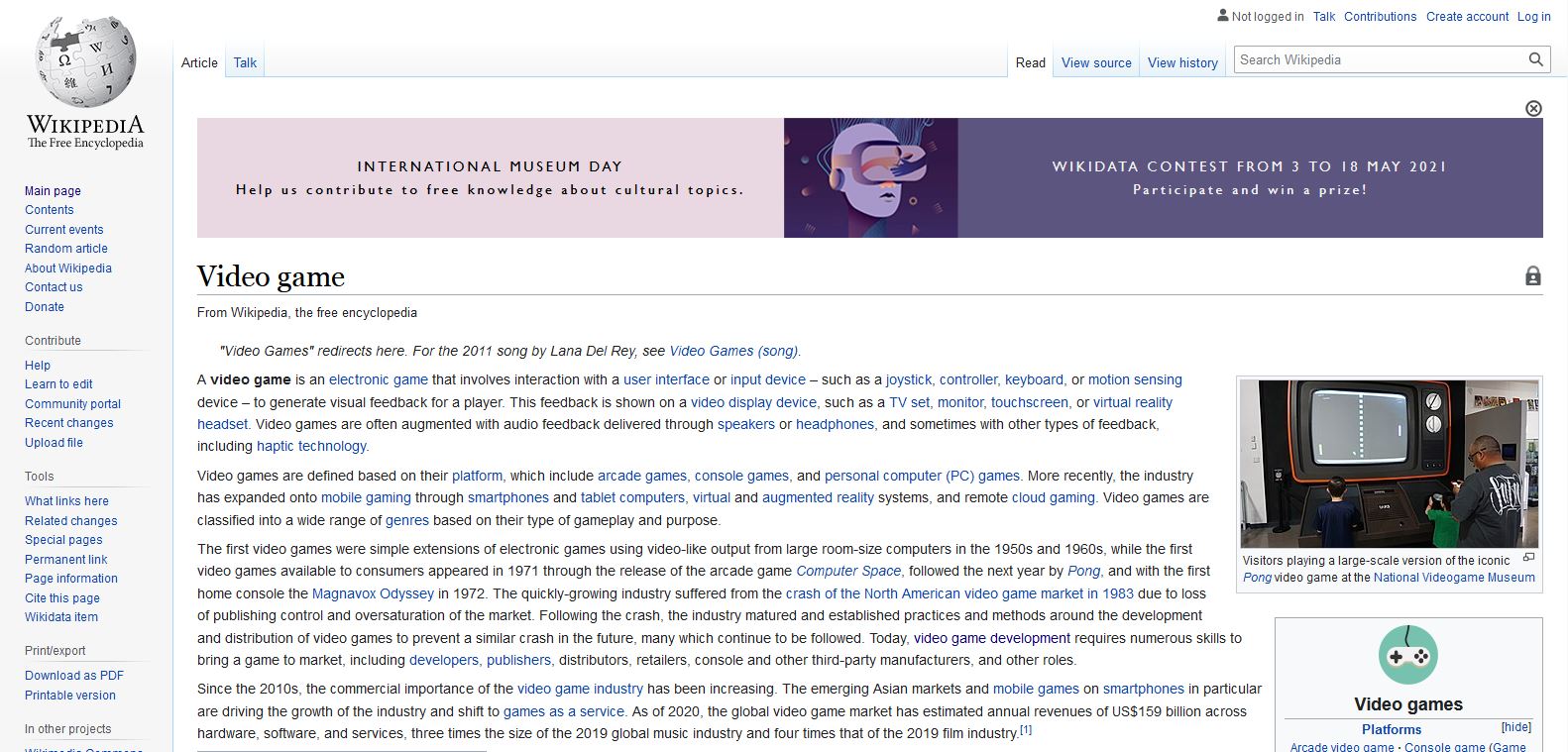Click the citation [1] footnote reference
This screenshot has height=752, width=1568.
click(x=1026, y=730)
